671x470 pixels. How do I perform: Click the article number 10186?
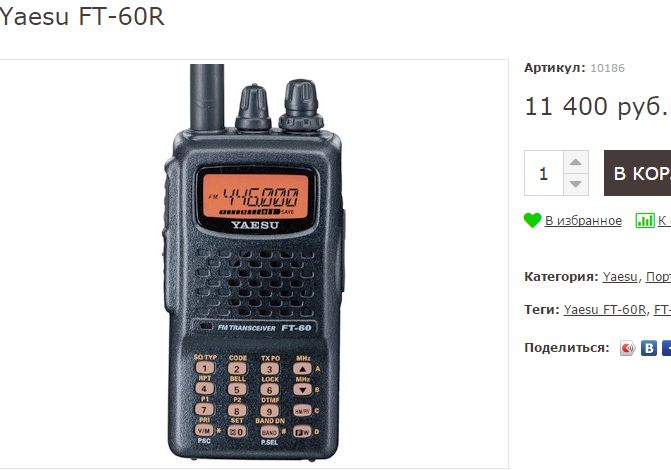tap(607, 68)
